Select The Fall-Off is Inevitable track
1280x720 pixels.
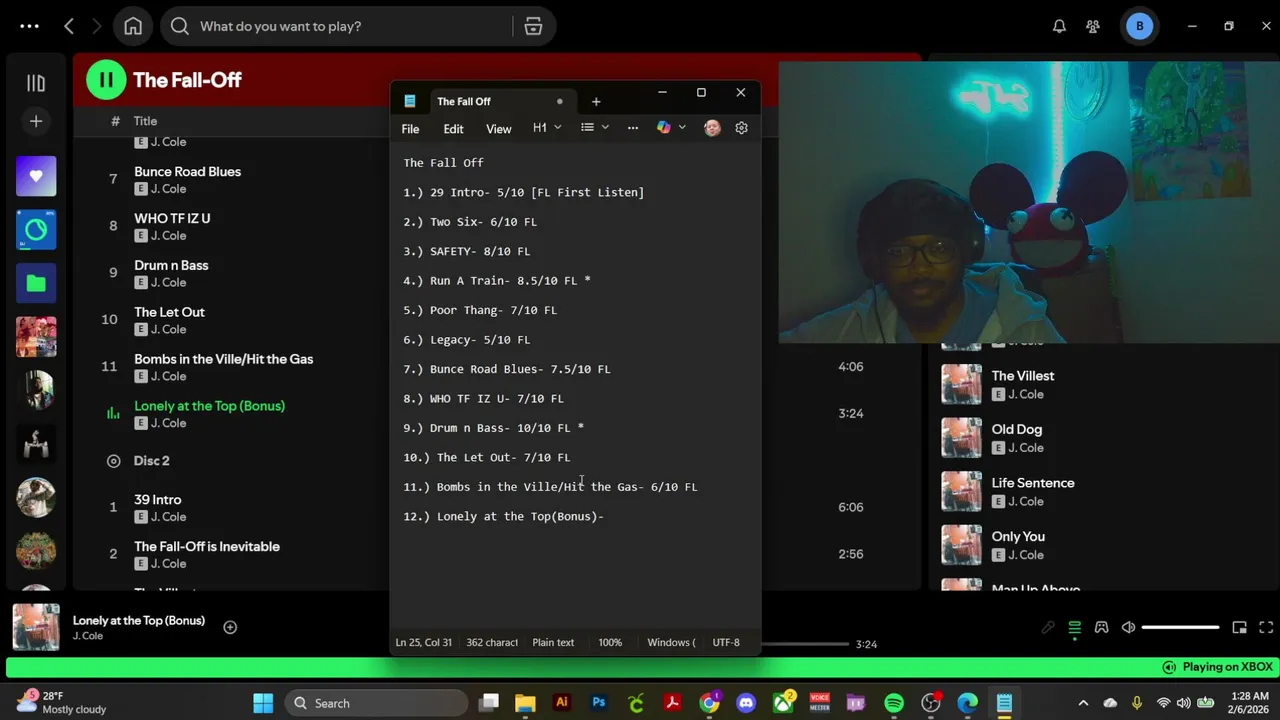(207, 547)
